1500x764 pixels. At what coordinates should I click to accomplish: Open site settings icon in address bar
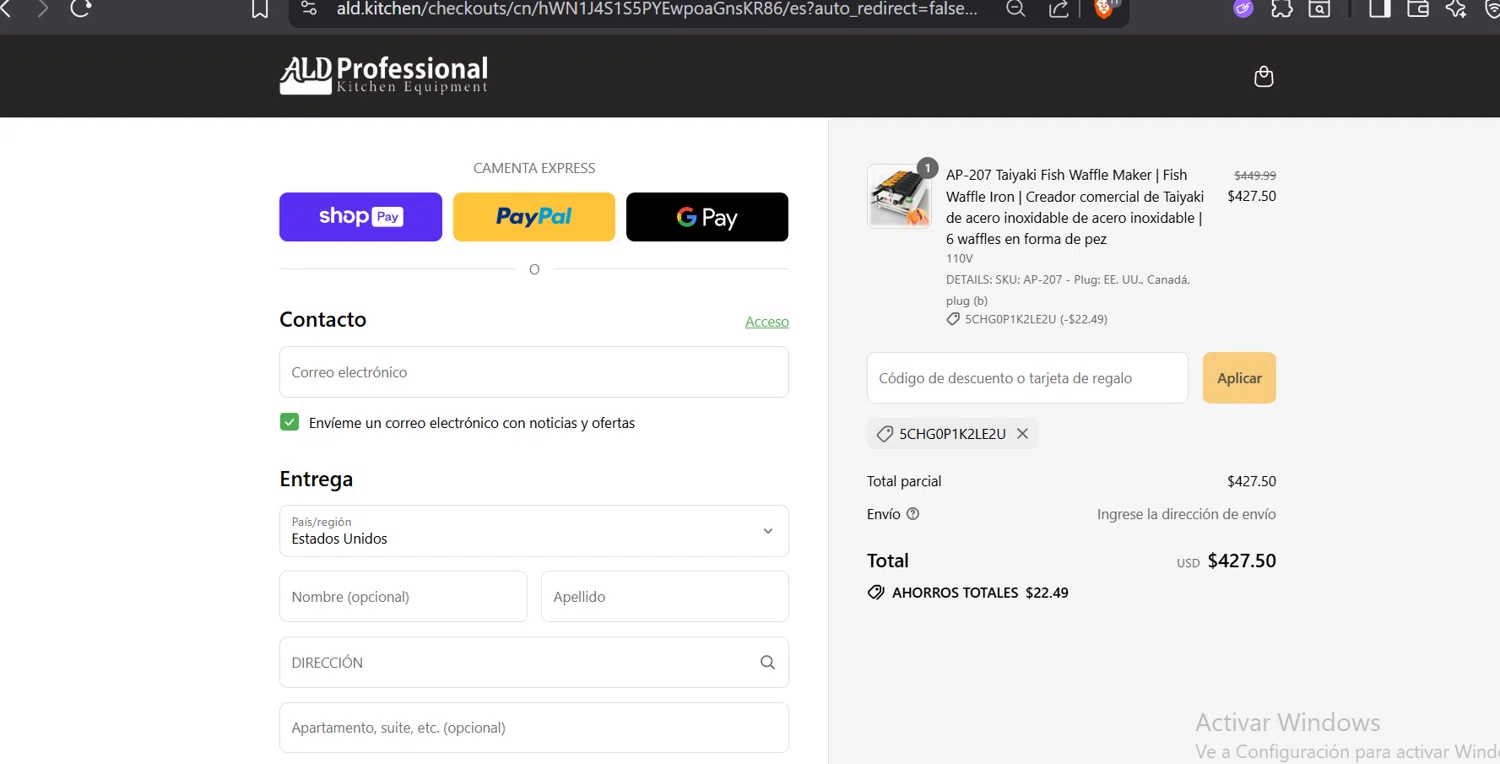click(x=309, y=9)
